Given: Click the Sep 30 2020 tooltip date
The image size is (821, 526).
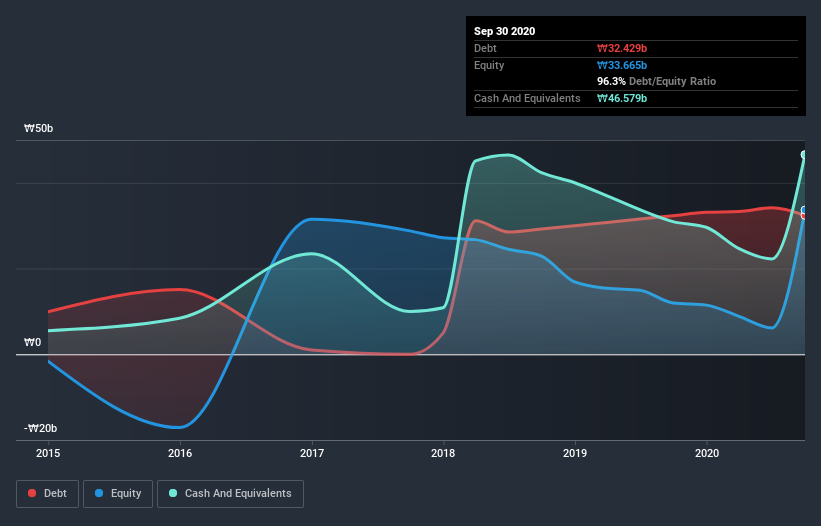Looking at the screenshot, I should 505,31.
